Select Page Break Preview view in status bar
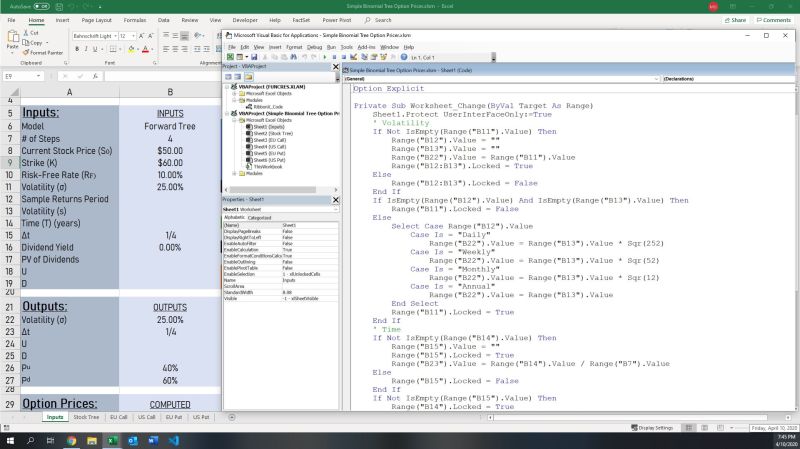Image resolution: width=800 pixels, height=449 pixels. (720, 428)
